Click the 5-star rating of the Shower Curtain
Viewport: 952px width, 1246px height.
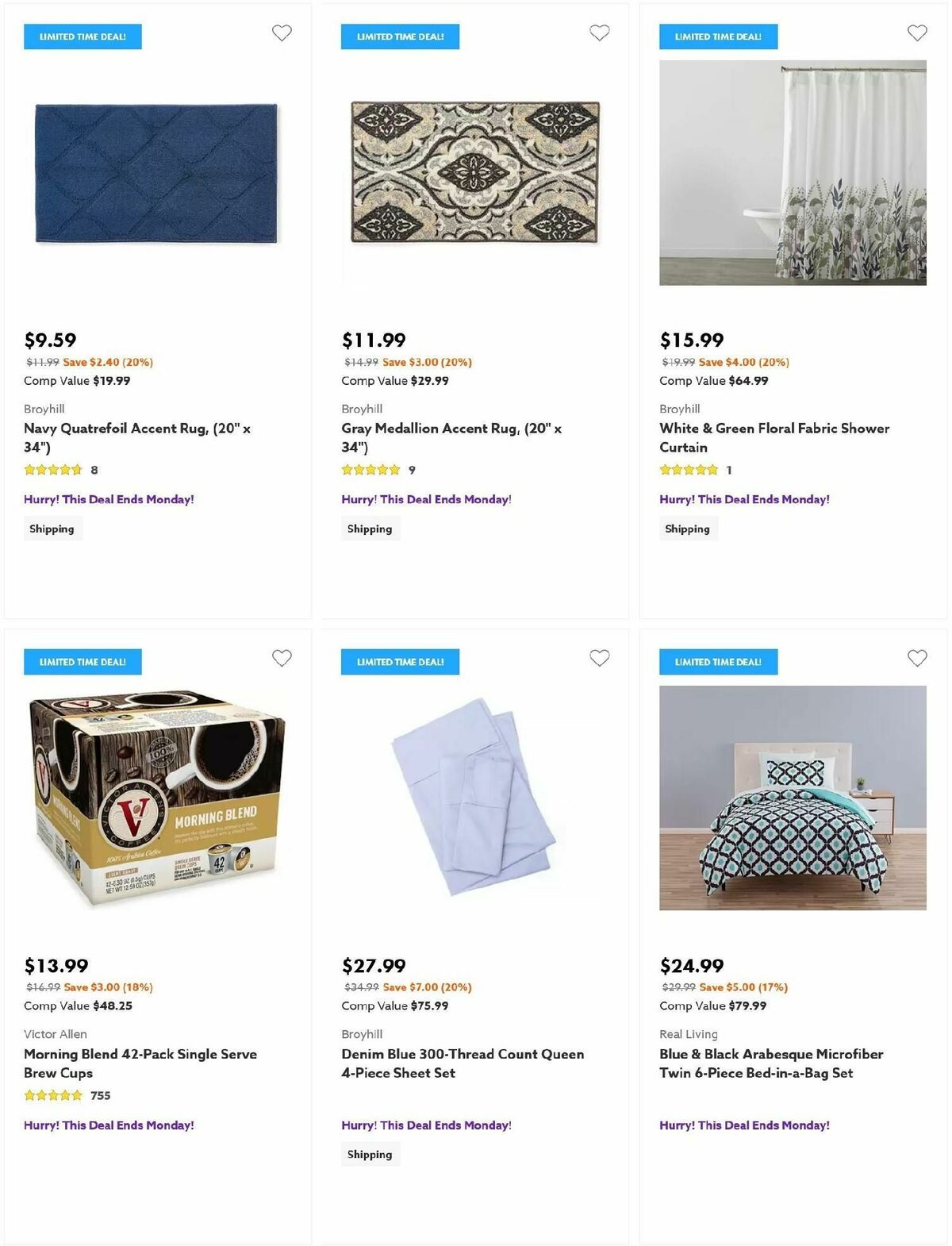pos(689,469)
